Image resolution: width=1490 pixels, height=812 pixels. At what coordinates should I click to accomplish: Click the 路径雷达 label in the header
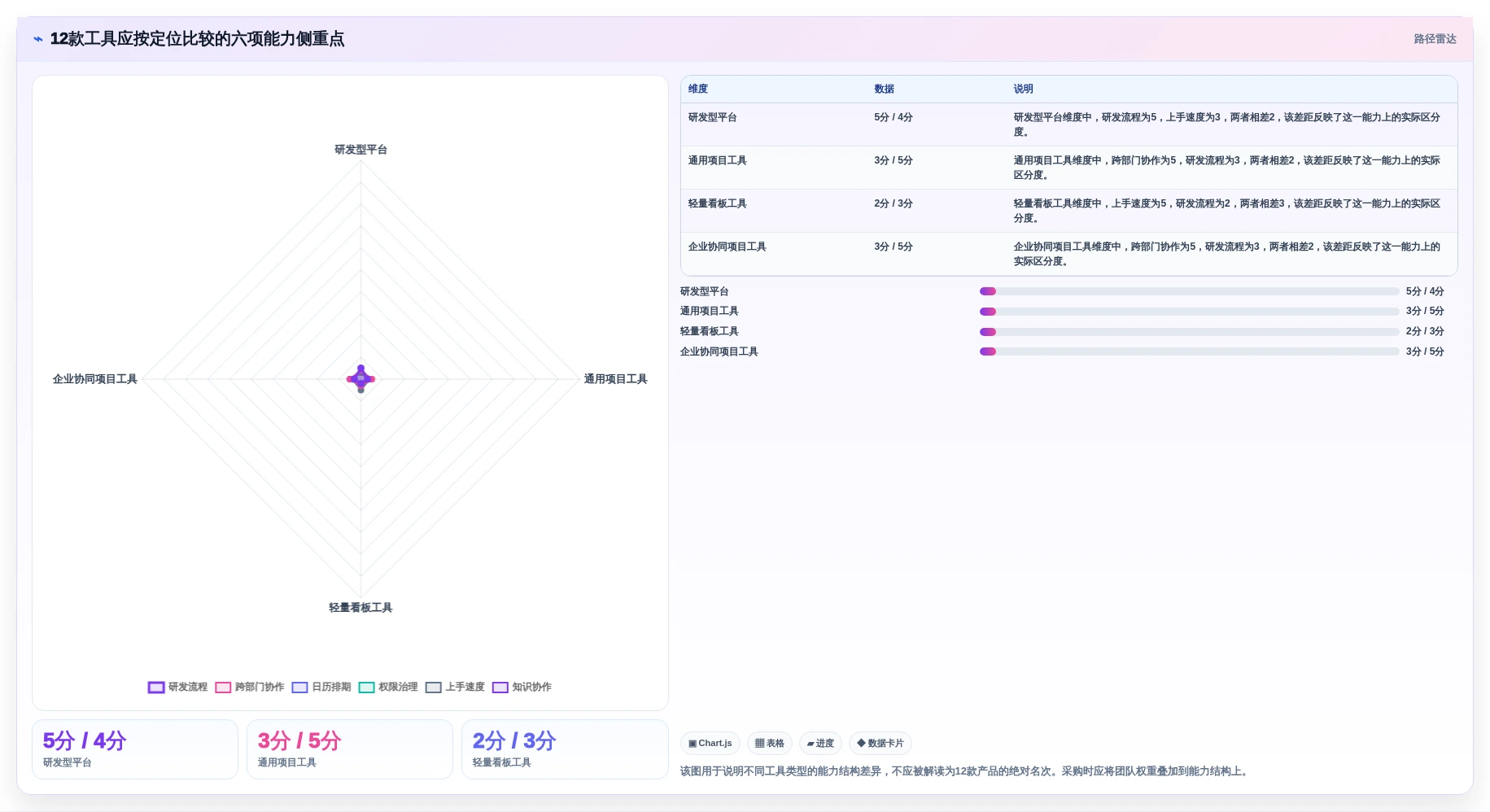(1435, 39)
